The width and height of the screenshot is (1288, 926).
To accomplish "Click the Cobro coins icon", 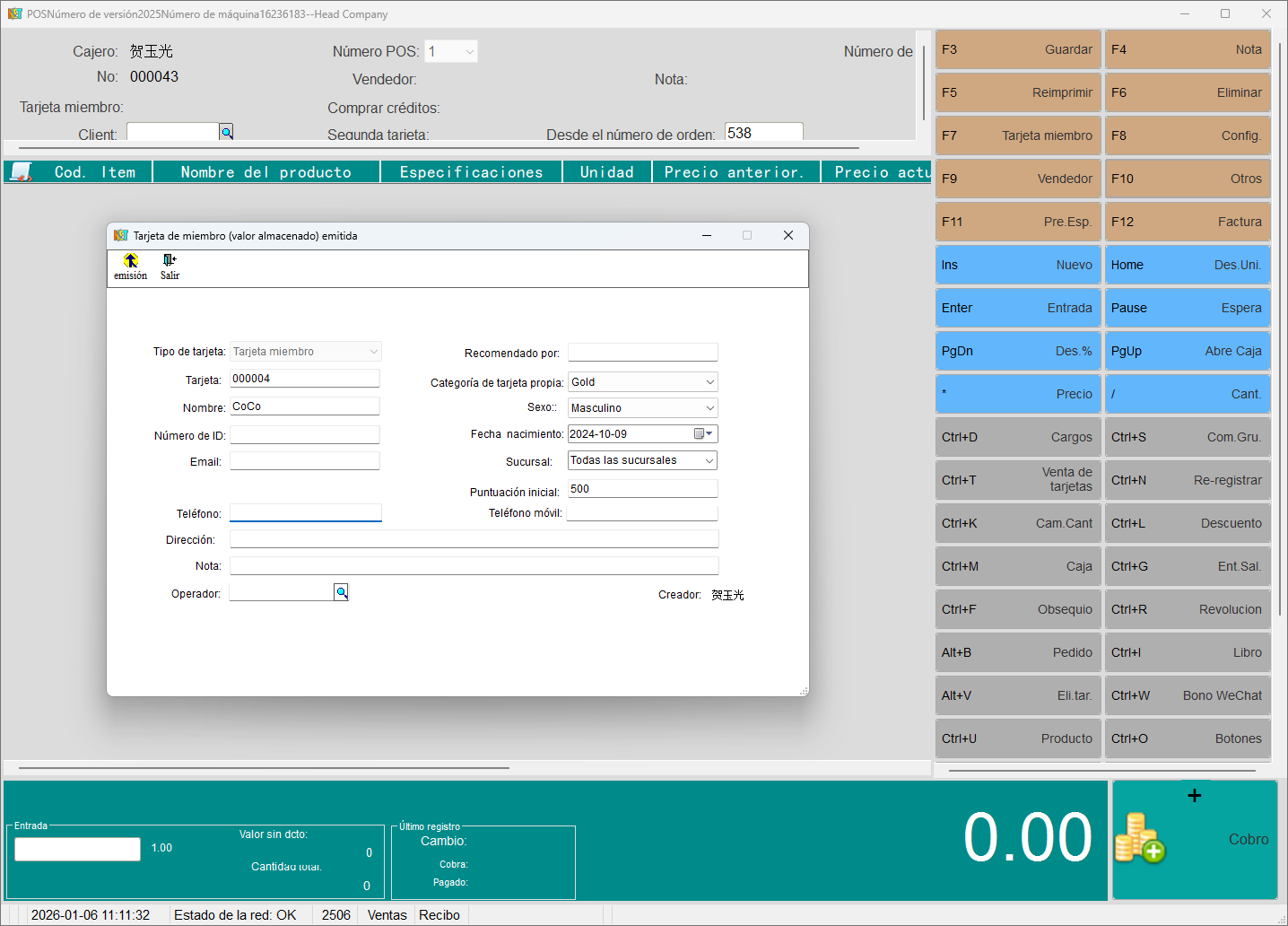I will point(1139,838).
